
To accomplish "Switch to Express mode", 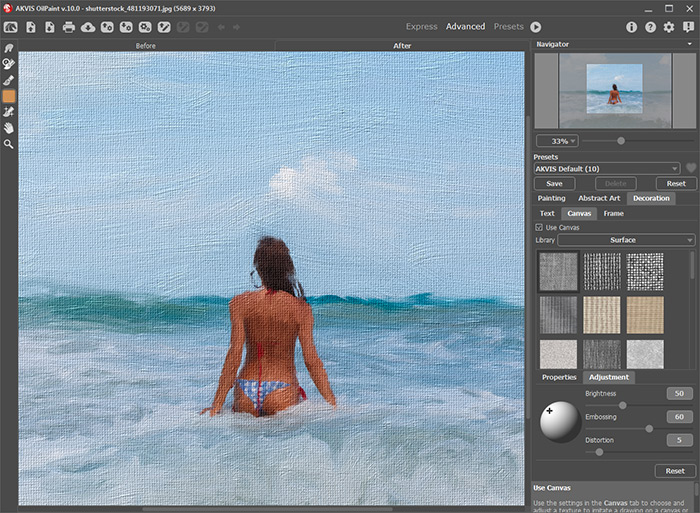I will 421,27.
